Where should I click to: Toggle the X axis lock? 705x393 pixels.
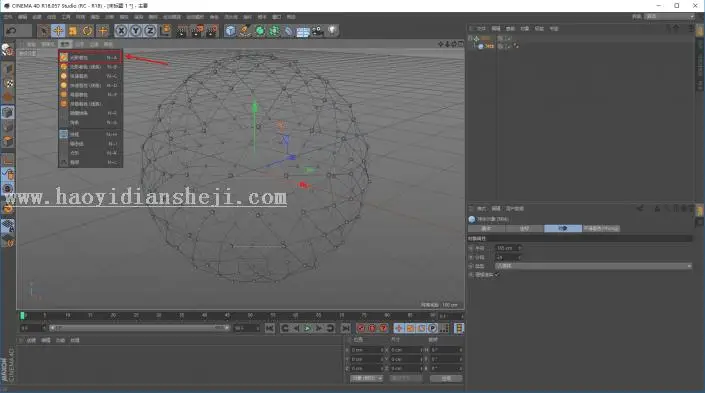121,31
